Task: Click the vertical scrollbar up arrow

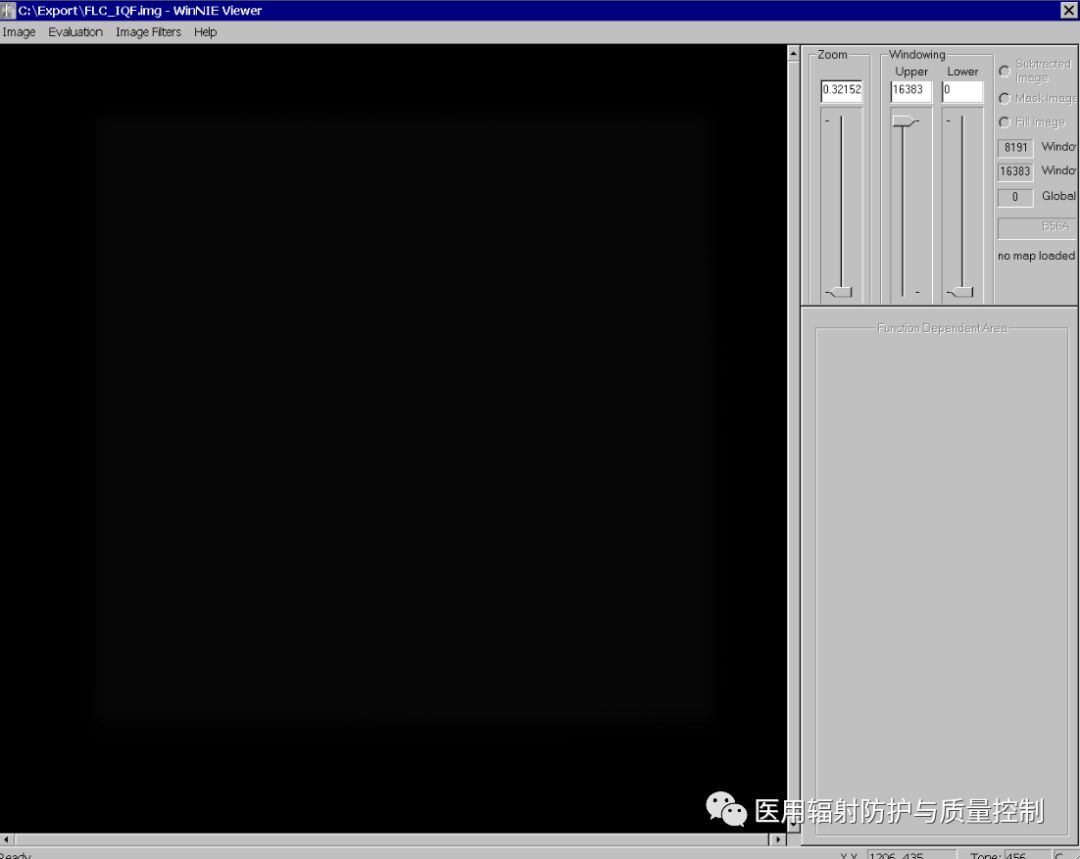Action: (793, 52)
